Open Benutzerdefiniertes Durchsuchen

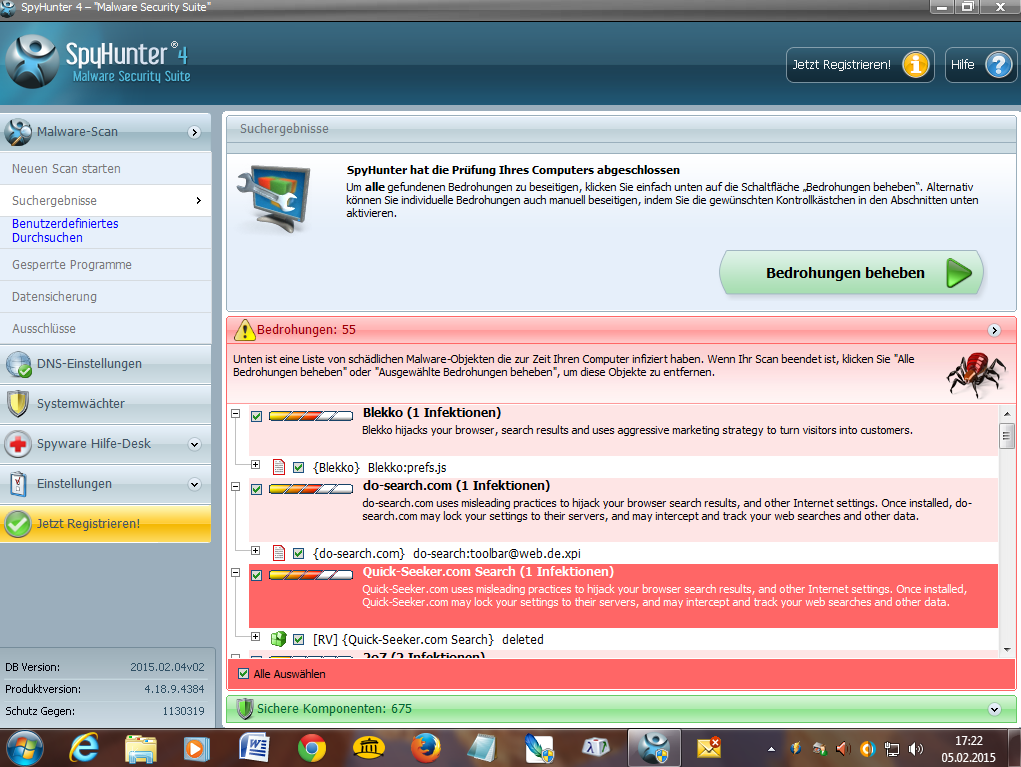(x=105, y=230)
